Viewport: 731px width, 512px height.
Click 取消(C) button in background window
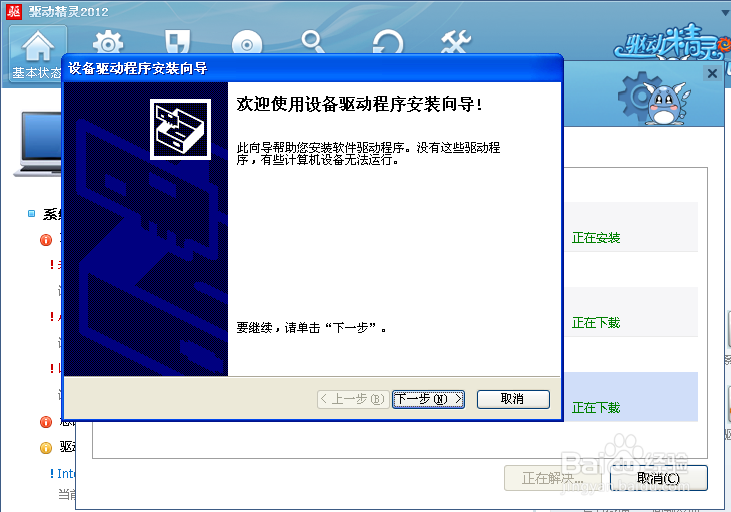coord(658,478)
